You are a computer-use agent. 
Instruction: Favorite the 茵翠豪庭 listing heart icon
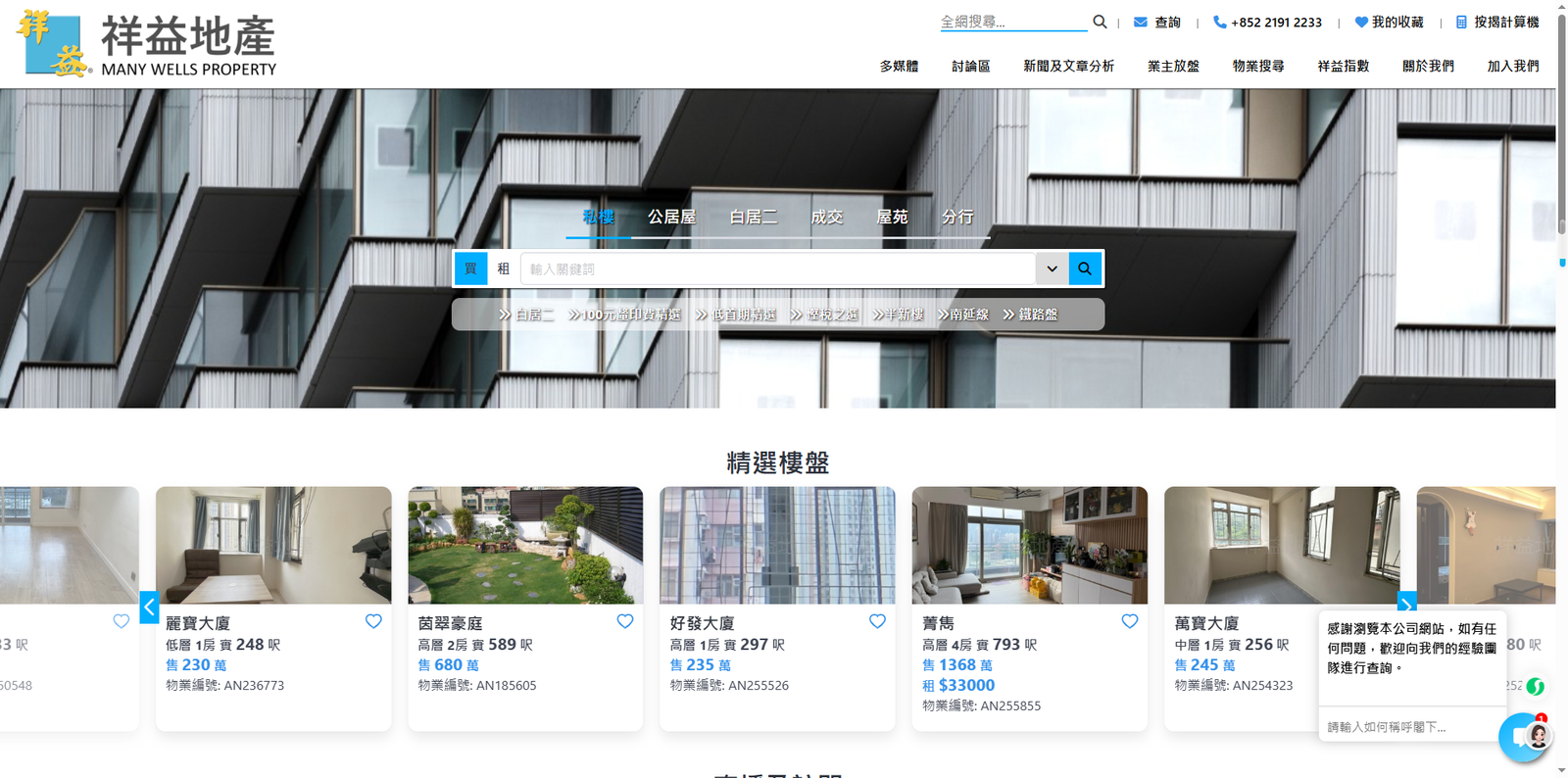coord(625,621)
